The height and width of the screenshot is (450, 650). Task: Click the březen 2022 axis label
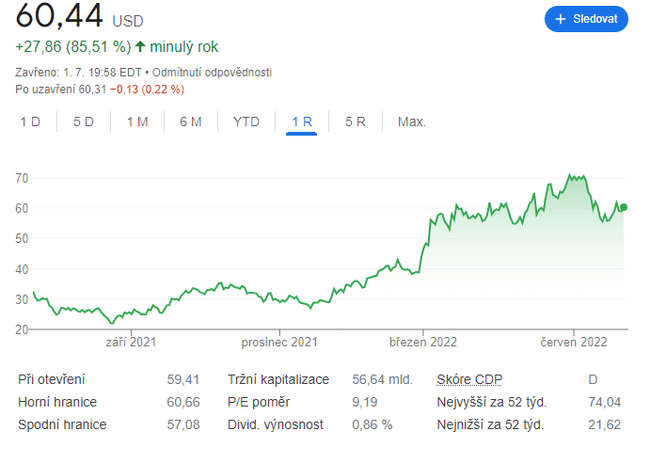423,342
